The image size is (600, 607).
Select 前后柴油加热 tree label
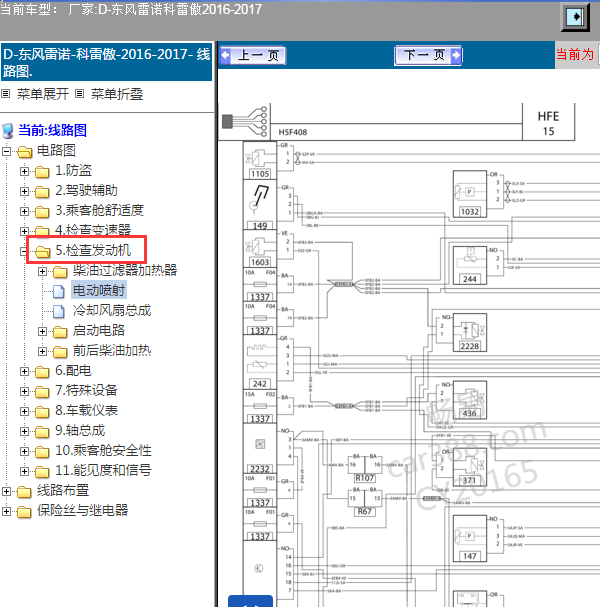(x=112, y=351)
